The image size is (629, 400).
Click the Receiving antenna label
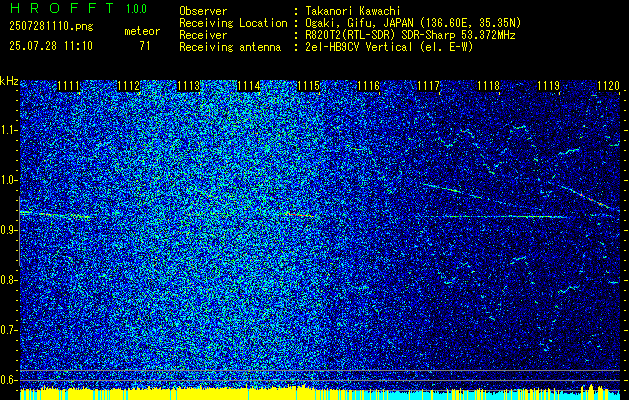(230, 47)
